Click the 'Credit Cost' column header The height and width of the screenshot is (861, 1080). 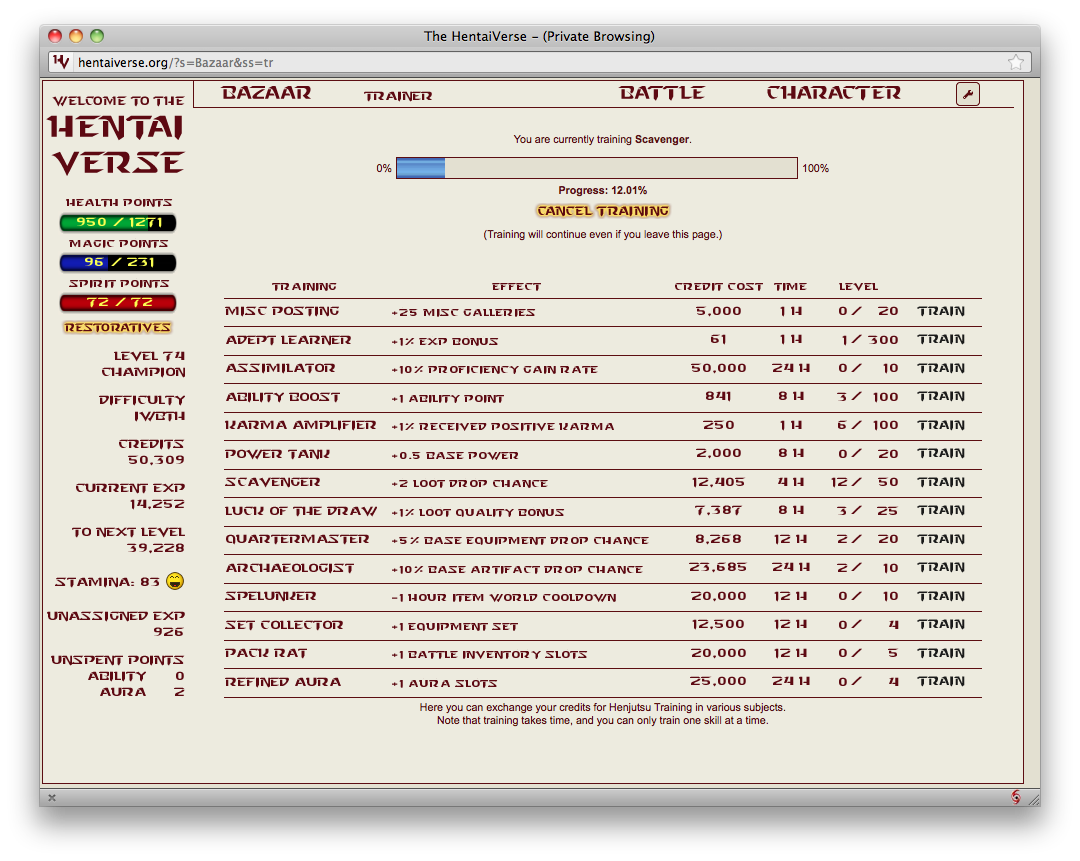718,287
